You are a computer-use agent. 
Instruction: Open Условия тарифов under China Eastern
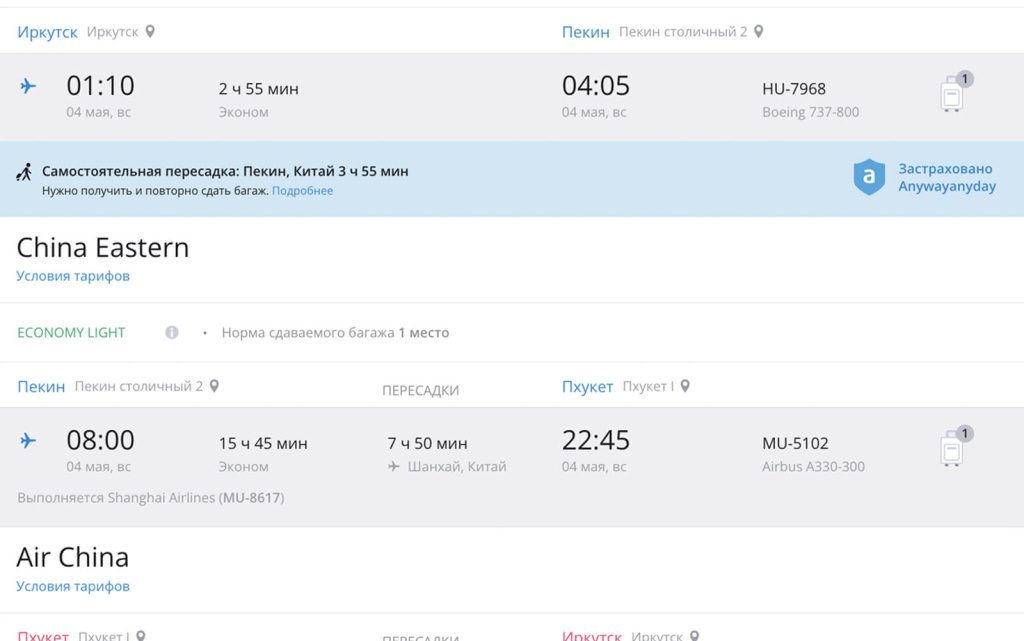[73, 276]
